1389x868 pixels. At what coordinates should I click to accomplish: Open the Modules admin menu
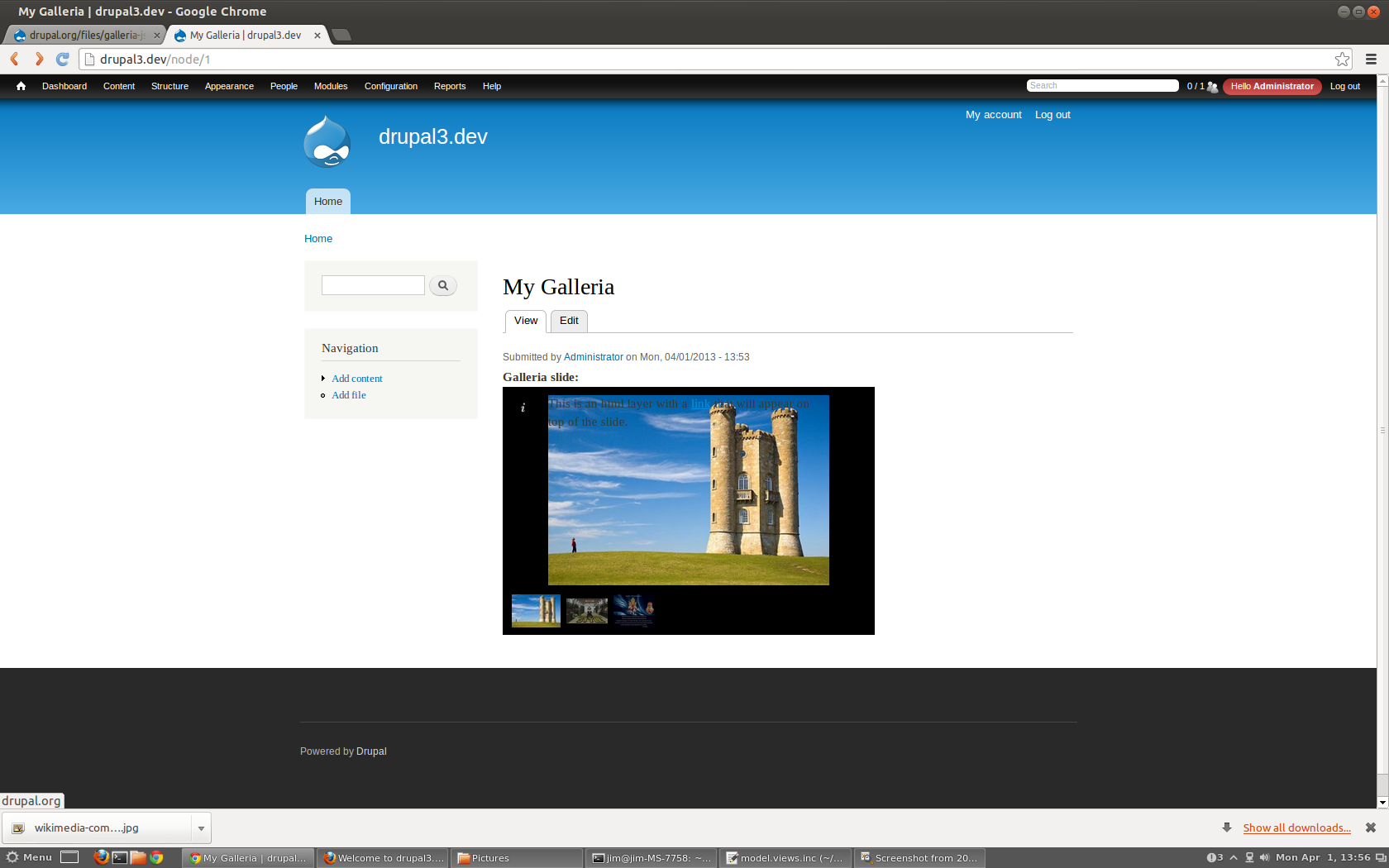coord(330,86)
